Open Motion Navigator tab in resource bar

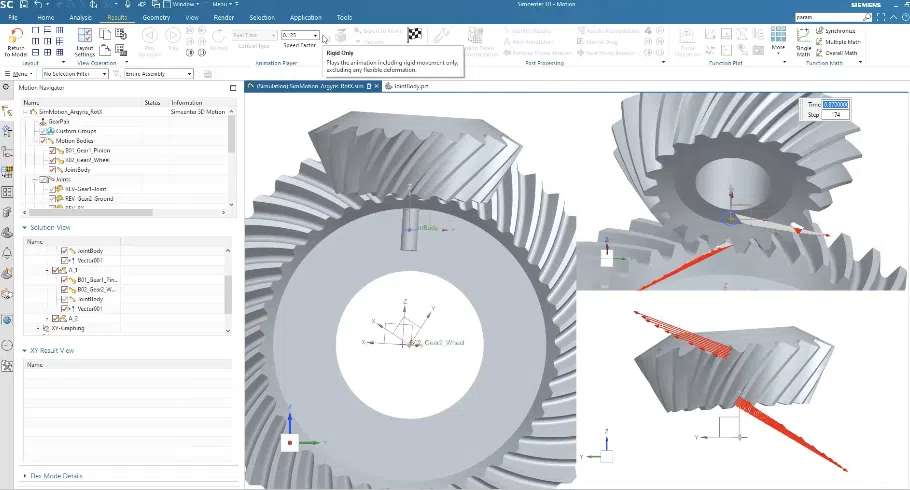pyautogui.click(x=7, y=111)
